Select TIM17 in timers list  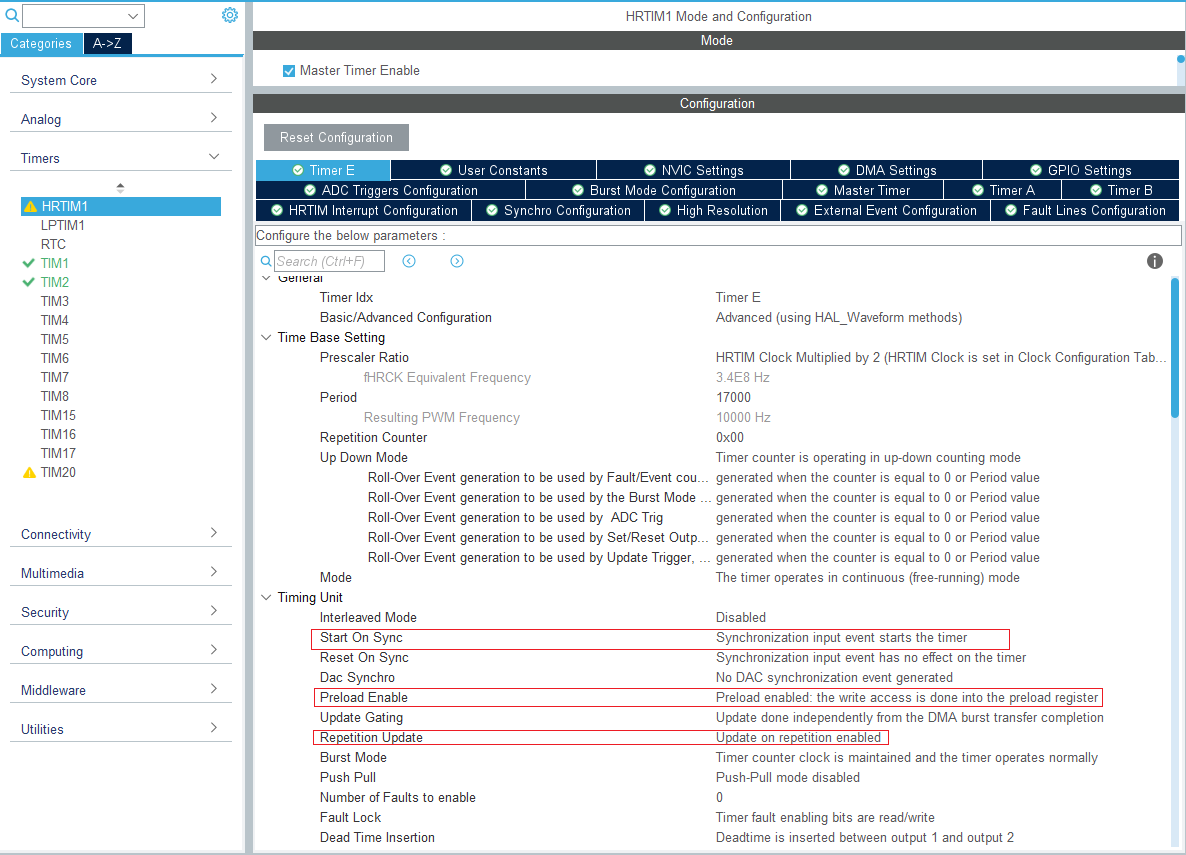58,453
